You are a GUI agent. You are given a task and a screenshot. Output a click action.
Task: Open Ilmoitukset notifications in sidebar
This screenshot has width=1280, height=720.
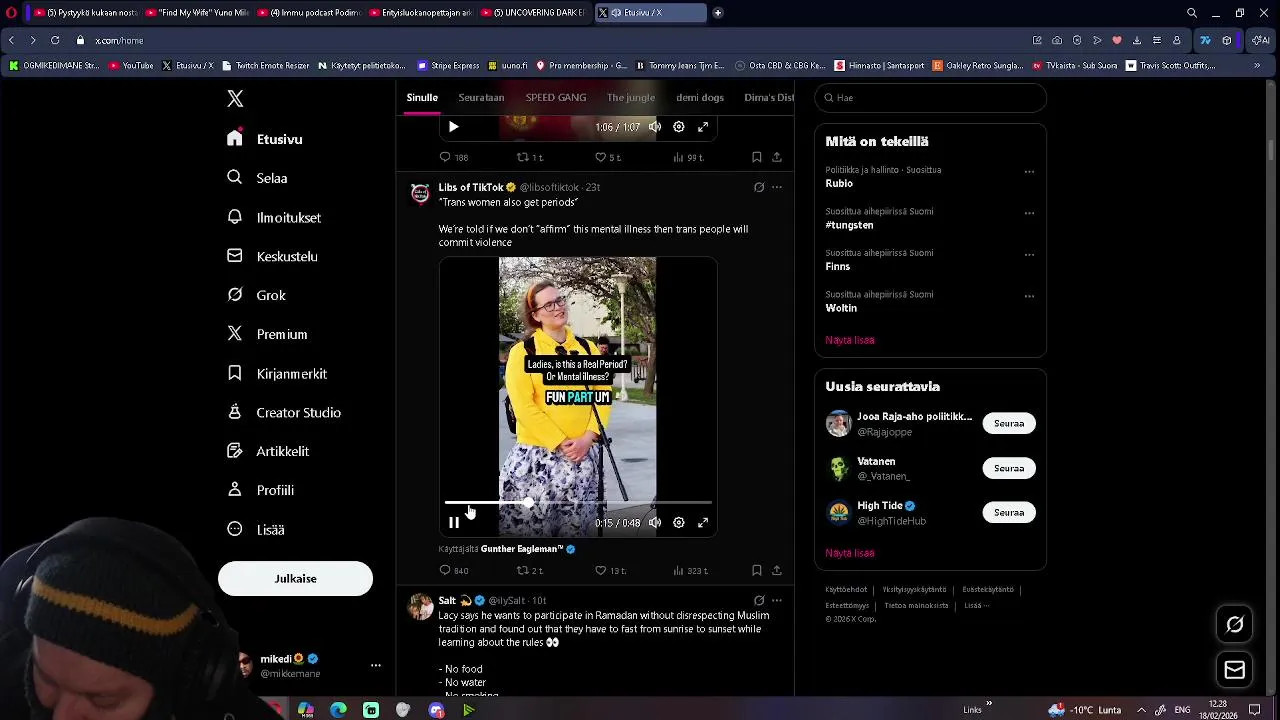click(x=274, y=217)
